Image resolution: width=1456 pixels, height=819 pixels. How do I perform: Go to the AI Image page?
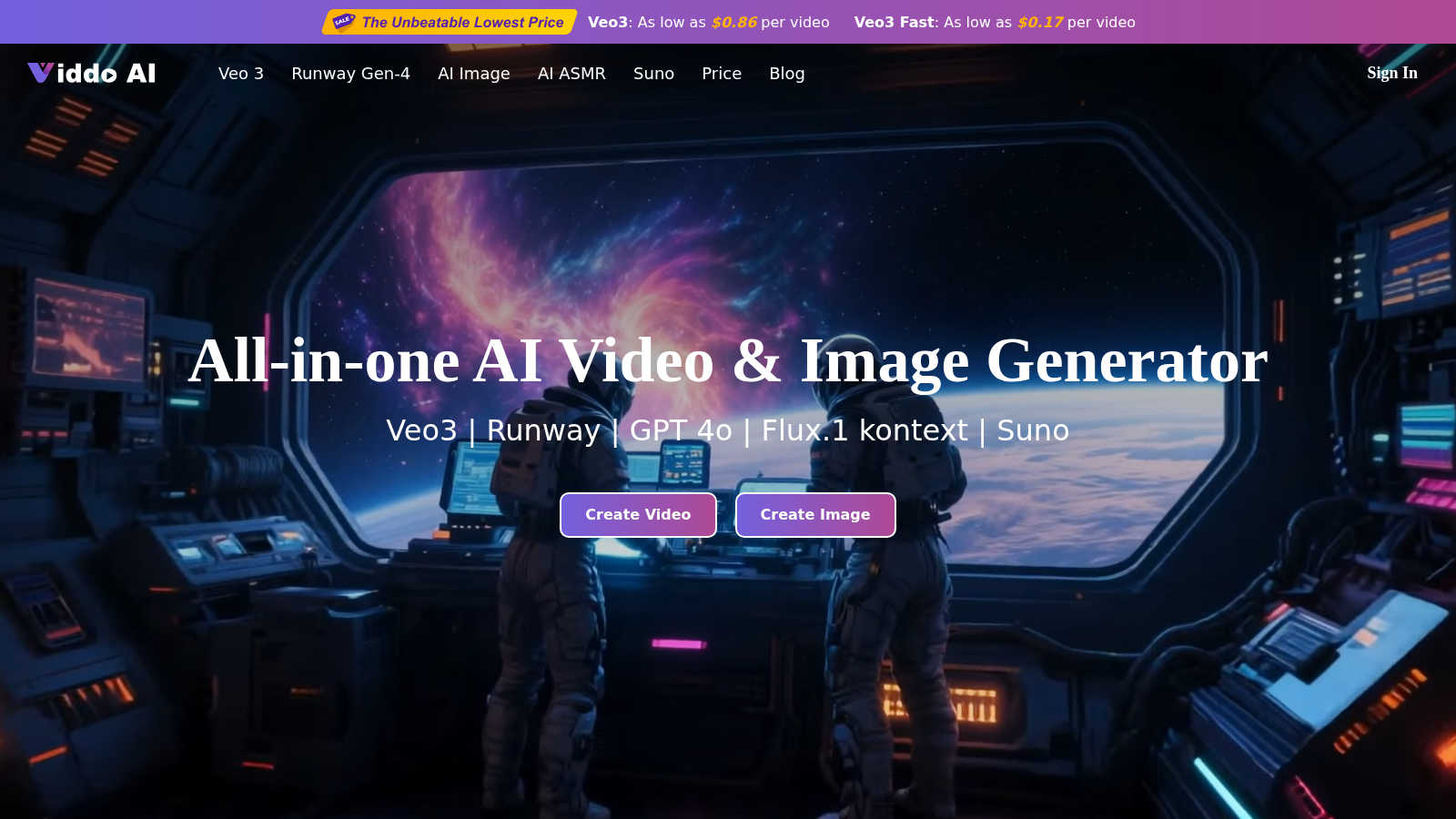[474, 74]
